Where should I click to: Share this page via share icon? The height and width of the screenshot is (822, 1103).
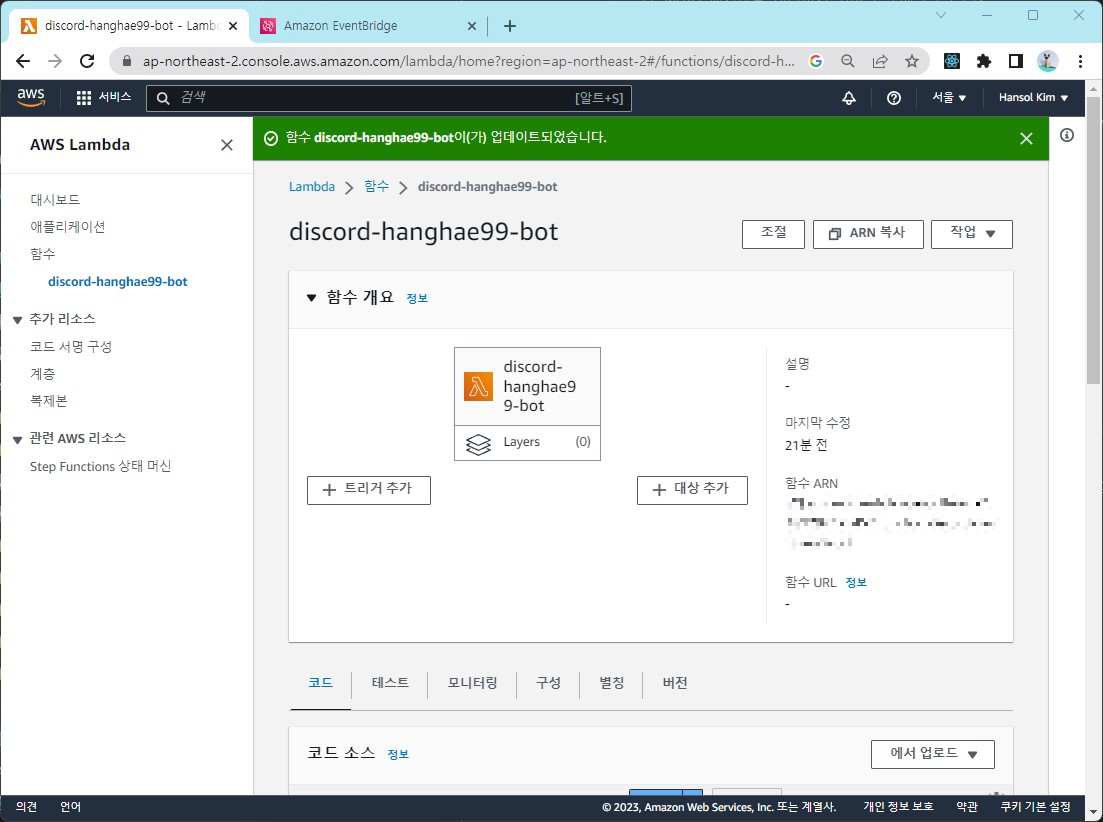pyautogui.click(x=880, y=61)
